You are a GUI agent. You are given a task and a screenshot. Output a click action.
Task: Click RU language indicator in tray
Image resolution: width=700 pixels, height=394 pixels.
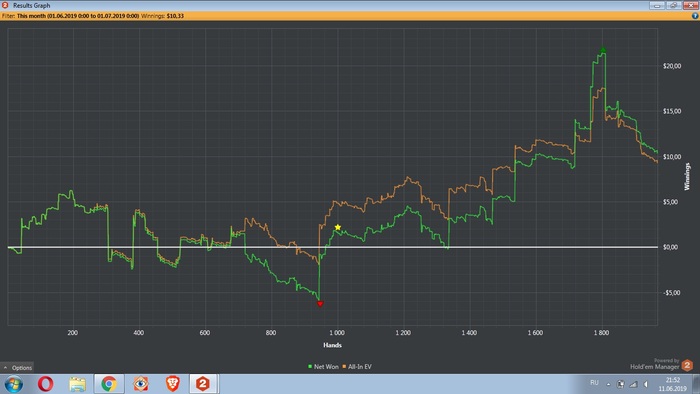point(594,383)
